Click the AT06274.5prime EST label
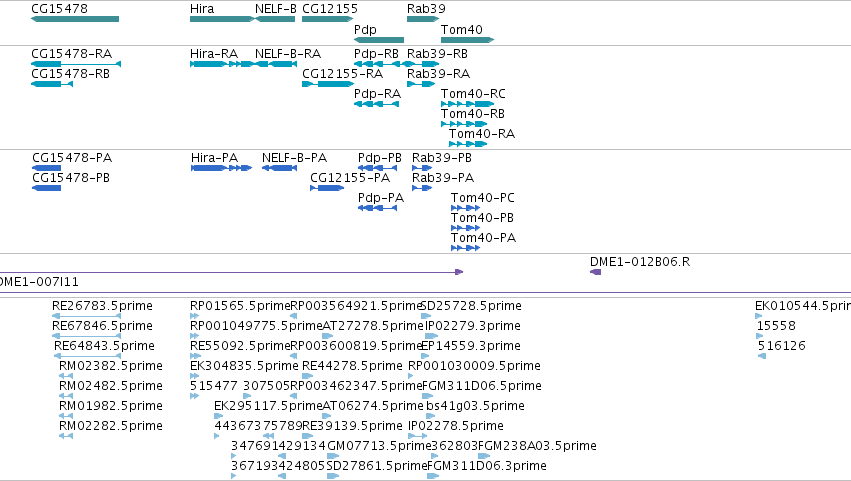The image size is (851, 481). click(x=372, y=406)
